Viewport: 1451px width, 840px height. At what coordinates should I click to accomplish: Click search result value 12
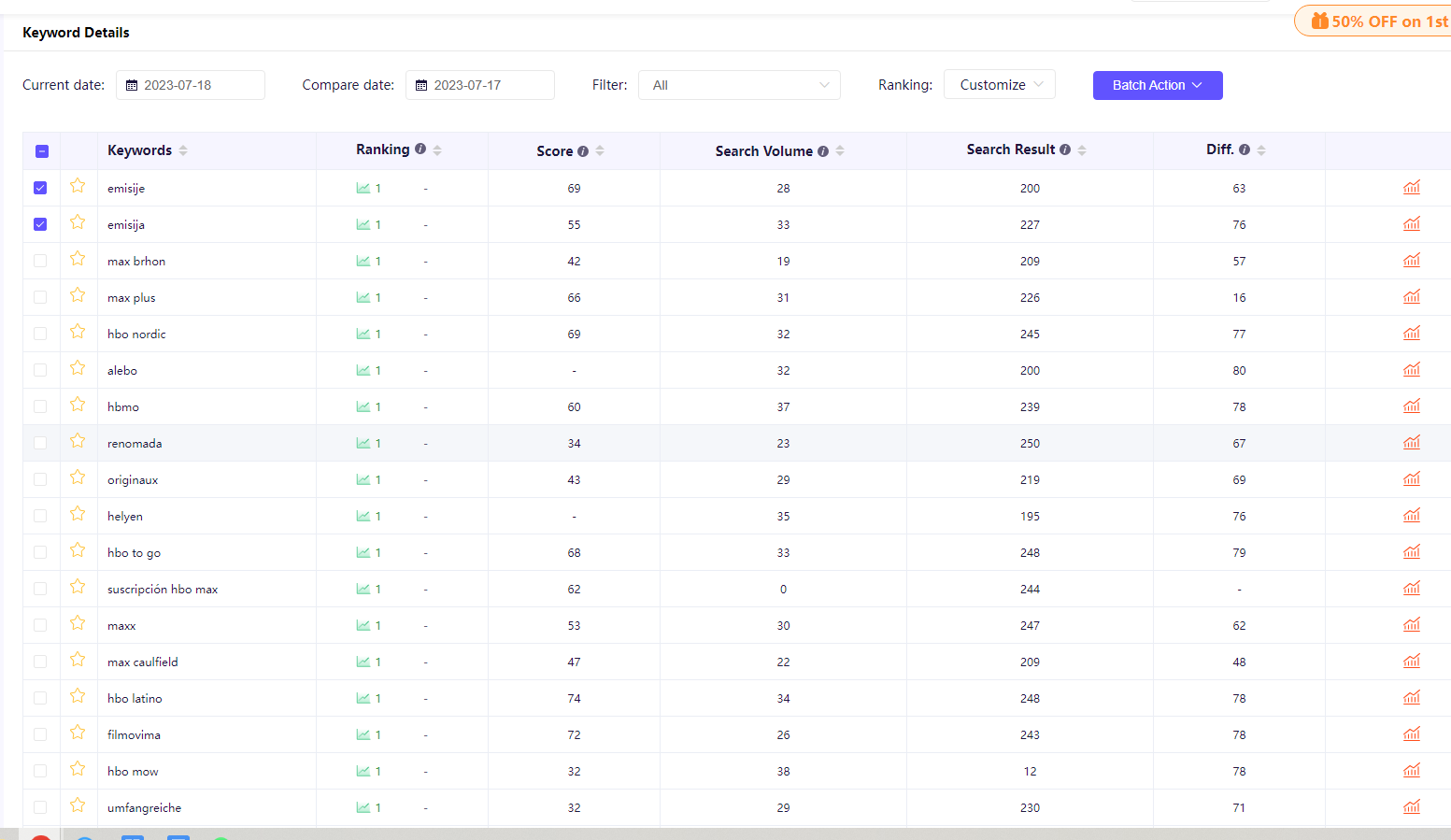(x=1030, y=771)
